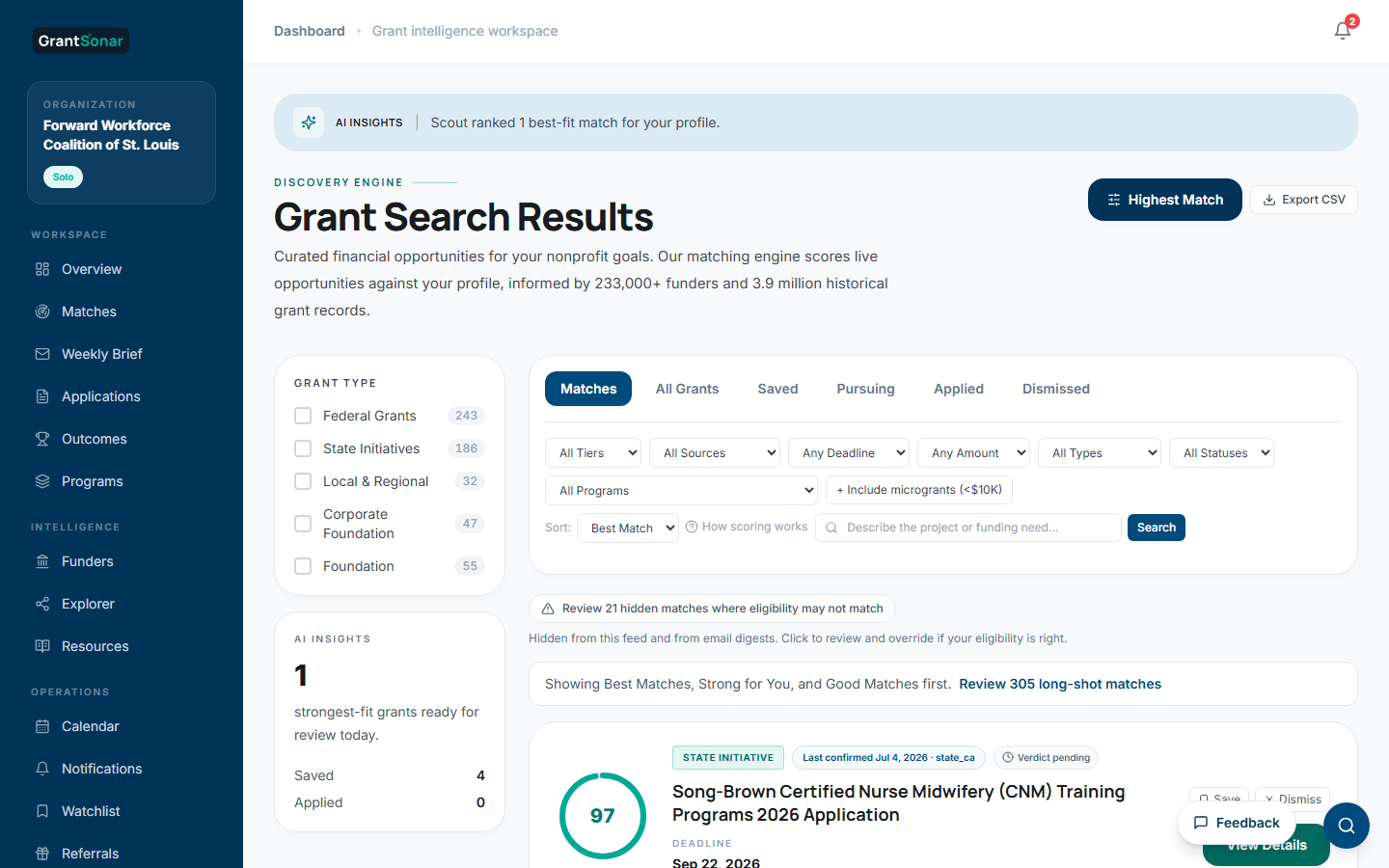
Task: Click the chat bubble icon on Feedback
Action: click(1201, 823)
